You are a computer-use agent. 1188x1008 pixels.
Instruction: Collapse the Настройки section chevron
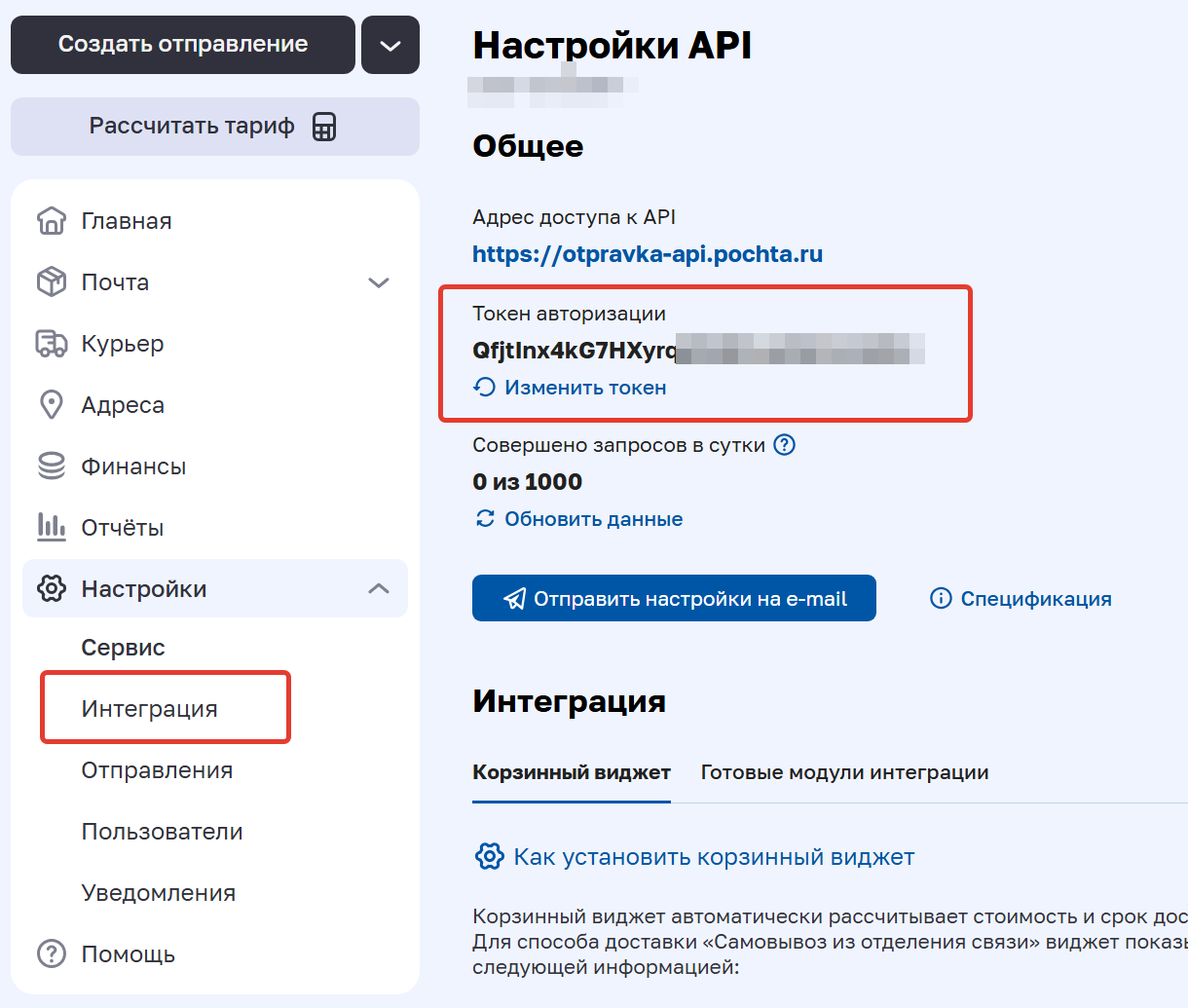tap(380, 588)
